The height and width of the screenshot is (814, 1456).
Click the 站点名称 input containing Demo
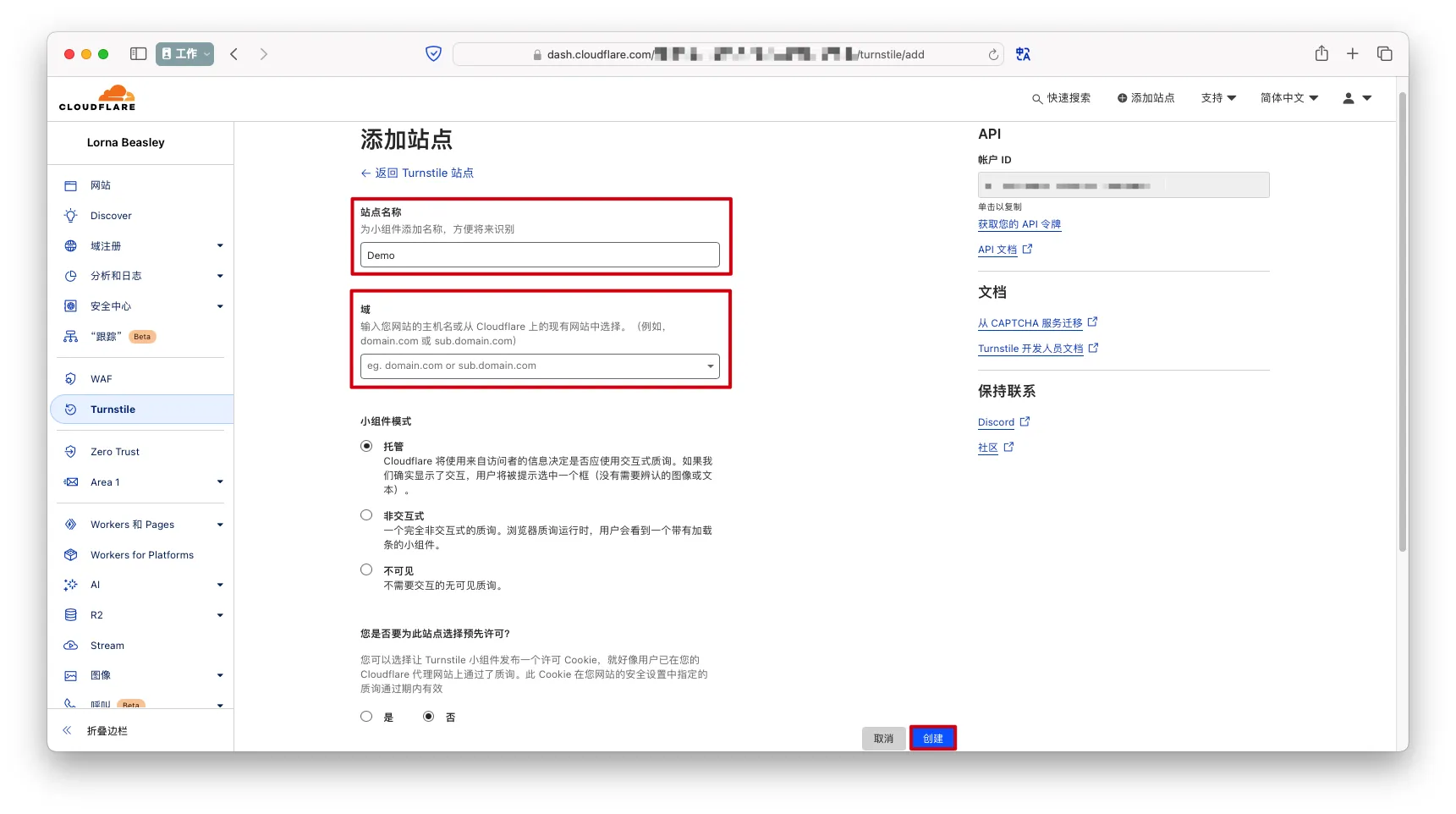click(x=540, y=256)
